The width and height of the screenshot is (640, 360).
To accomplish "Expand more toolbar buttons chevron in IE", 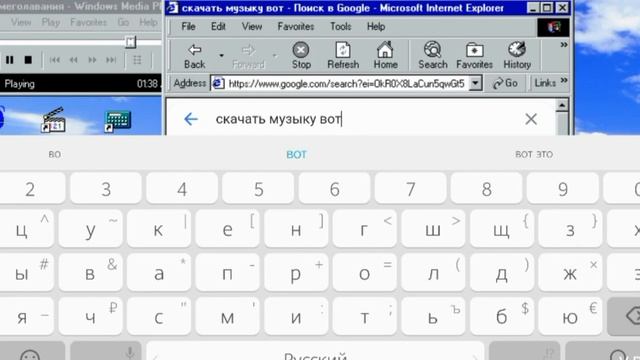I will coord(564,45).
